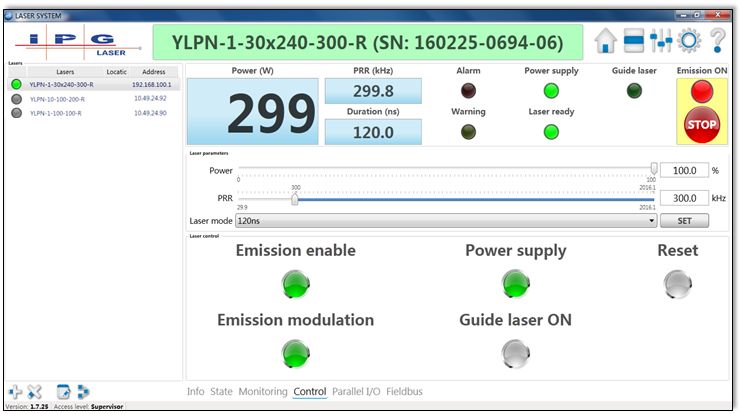This screenshot has width=742, height=414.
Task: Expand the Laser mode 120ns dropdown
Action: 446,220
